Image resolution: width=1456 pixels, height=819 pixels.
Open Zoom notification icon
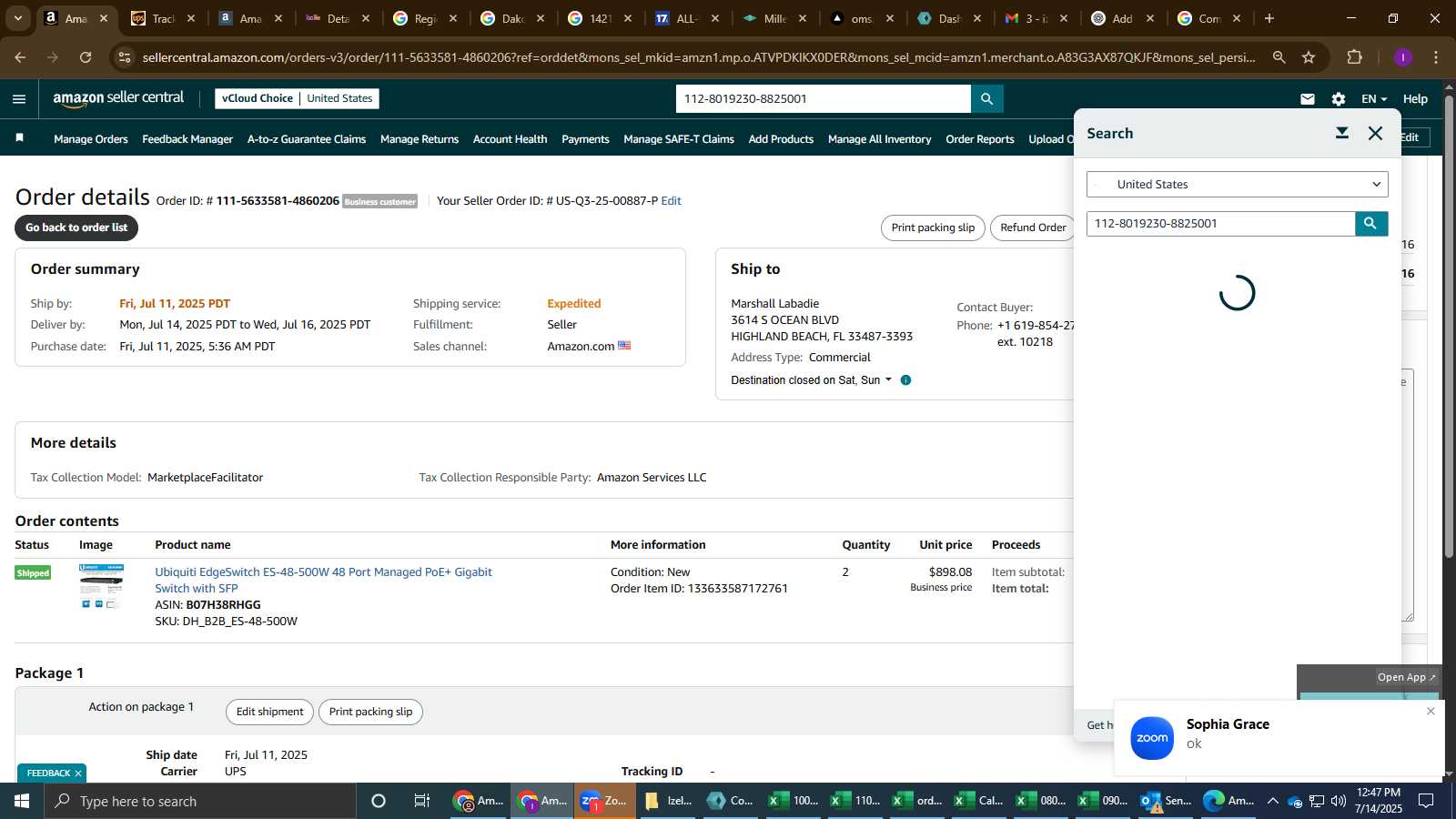[1152, 738]
